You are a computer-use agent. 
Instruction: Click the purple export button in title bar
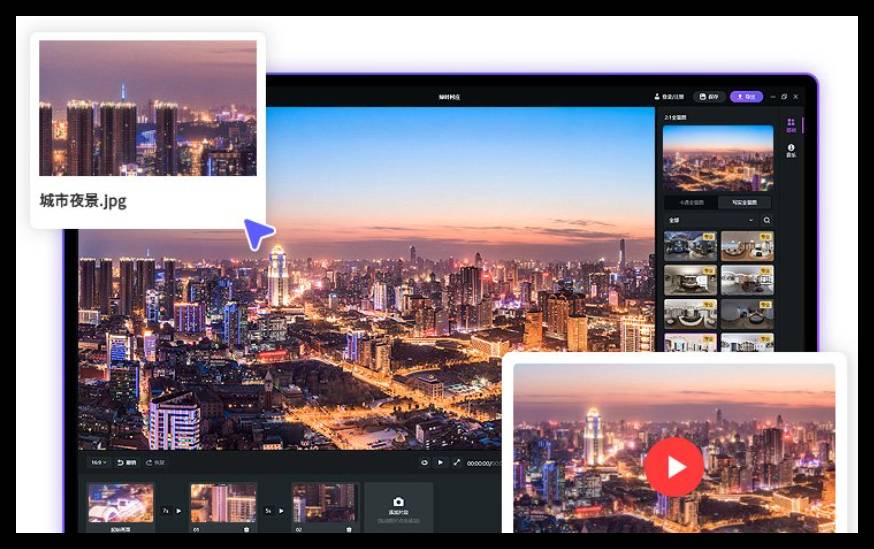tap(746, 96)
